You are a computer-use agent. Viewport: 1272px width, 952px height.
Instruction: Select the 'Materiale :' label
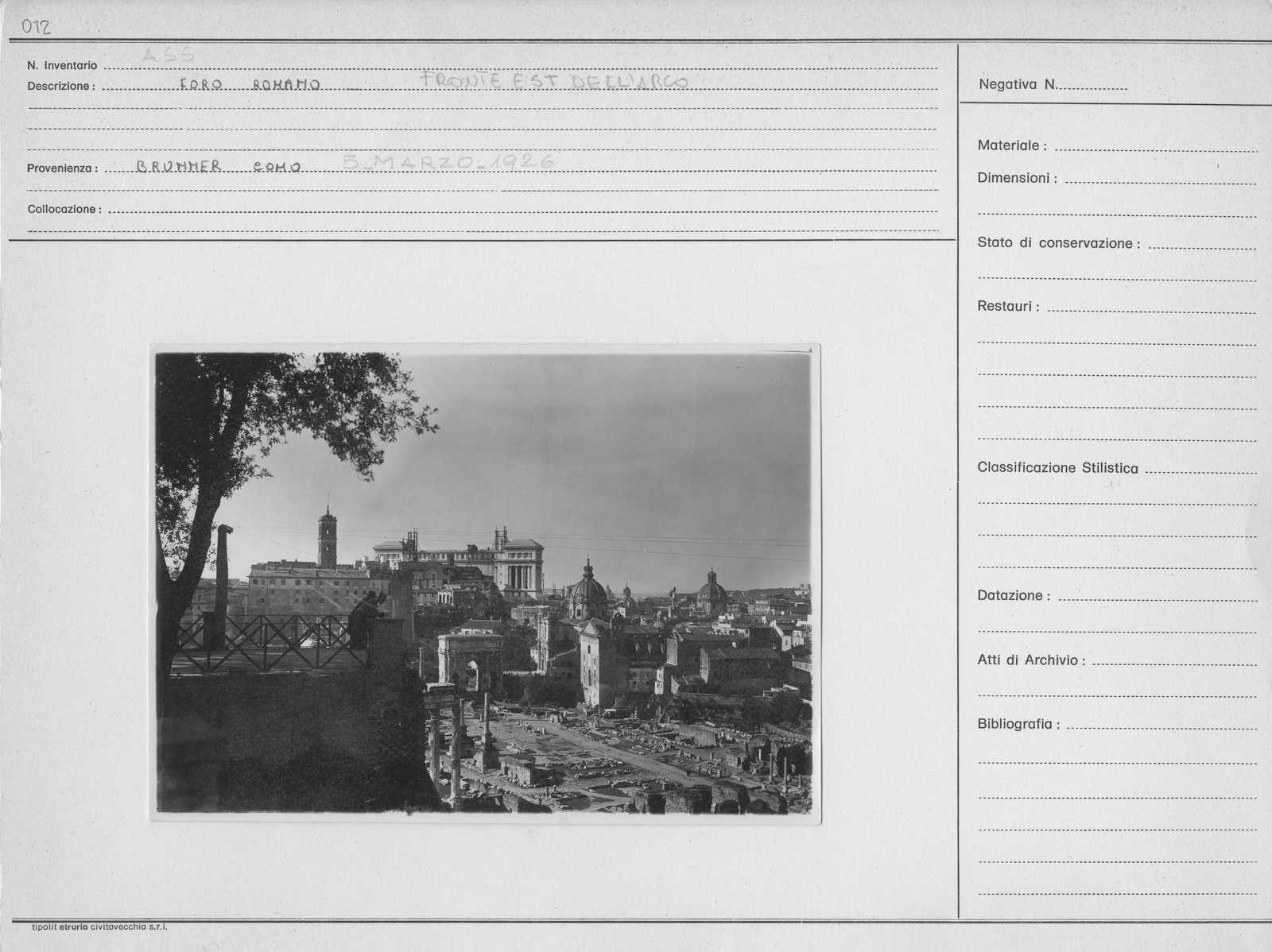(x=1012, y=146)
